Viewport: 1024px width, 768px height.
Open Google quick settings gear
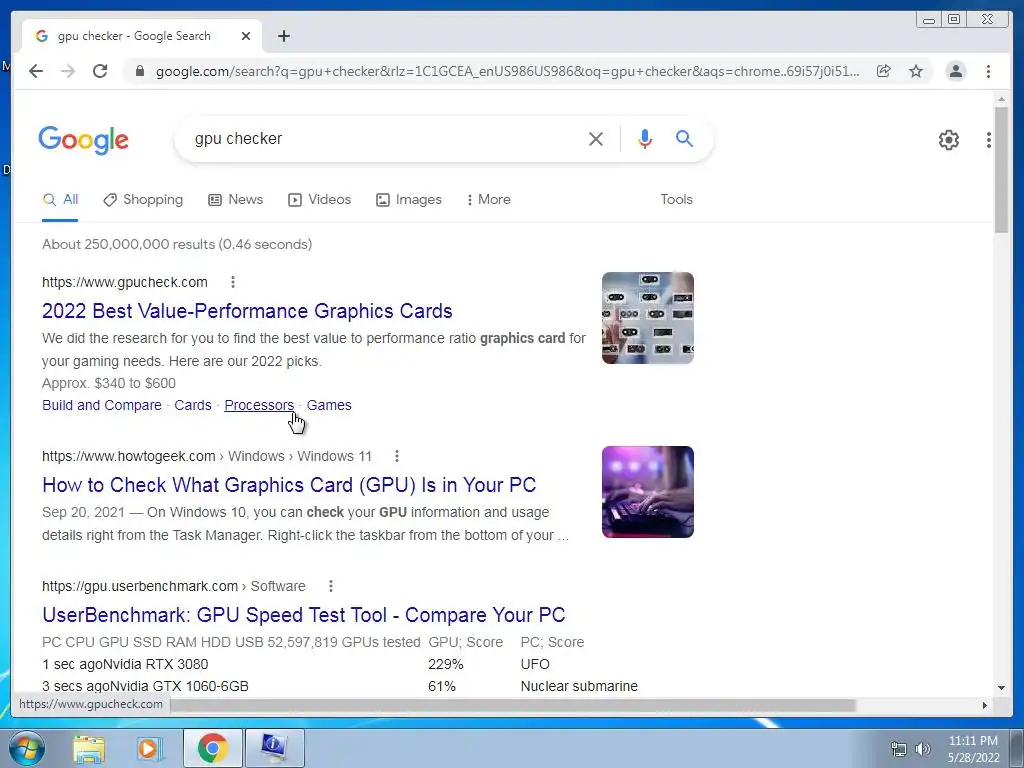(949, 140)
